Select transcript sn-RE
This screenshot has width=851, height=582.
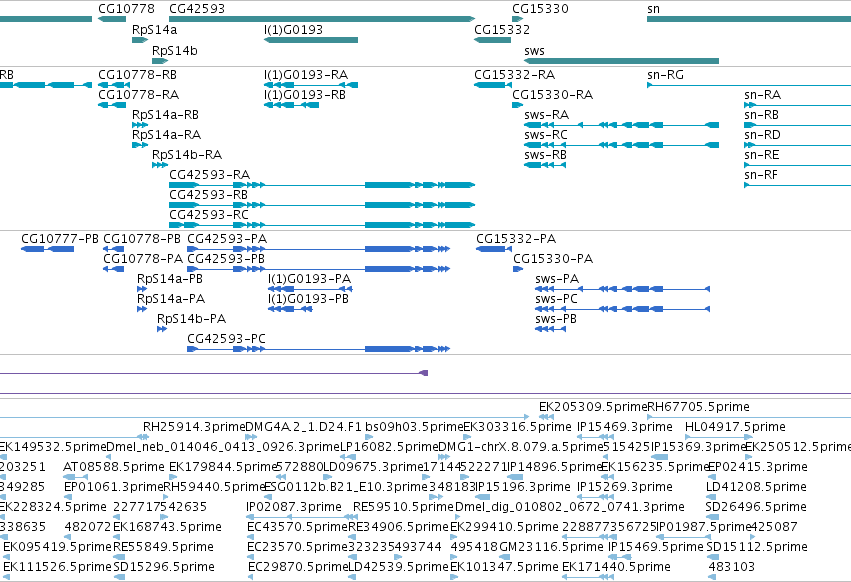[x=797, y=165]
